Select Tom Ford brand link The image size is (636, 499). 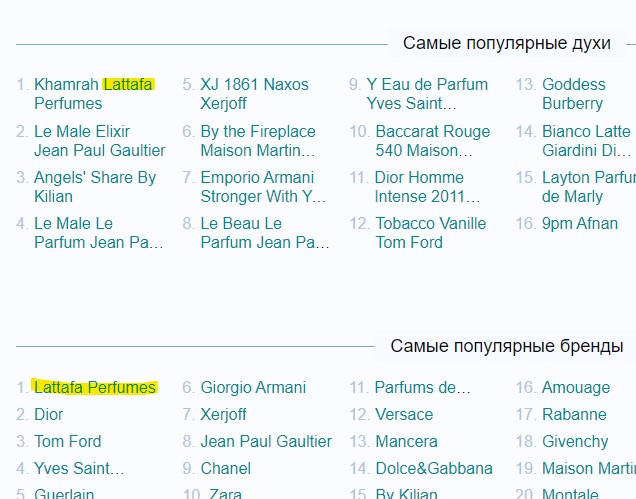pos(68,441)
